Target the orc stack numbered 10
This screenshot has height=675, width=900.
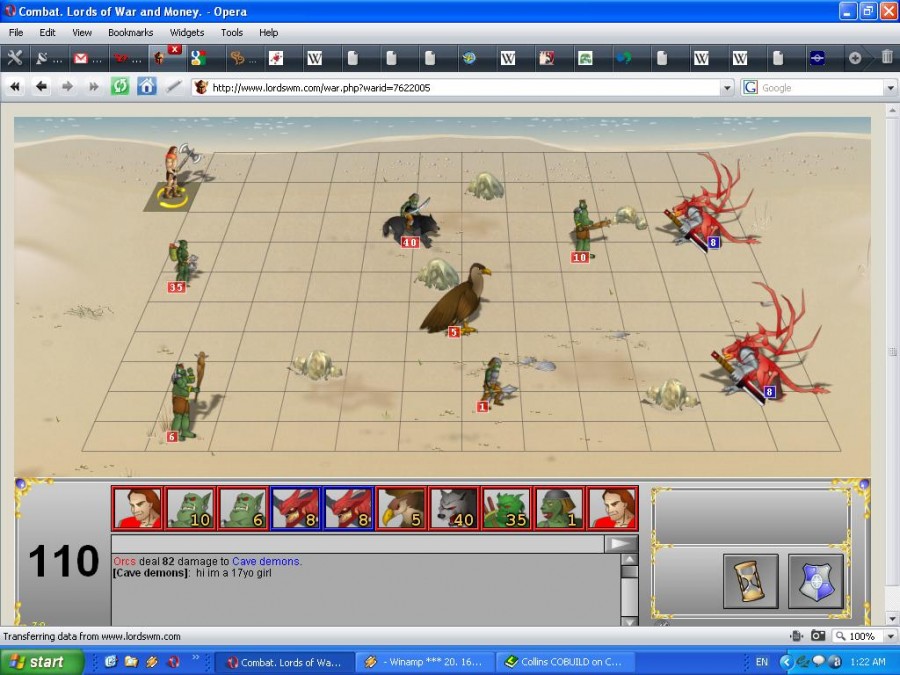click(x=587, y=231)
